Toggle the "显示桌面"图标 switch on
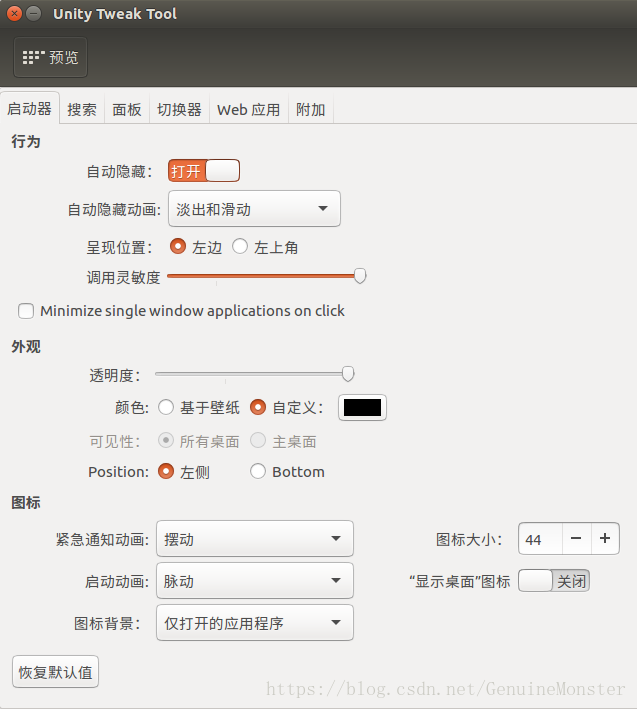The width and height of the screenshot is (637, 709). point(554,581)
